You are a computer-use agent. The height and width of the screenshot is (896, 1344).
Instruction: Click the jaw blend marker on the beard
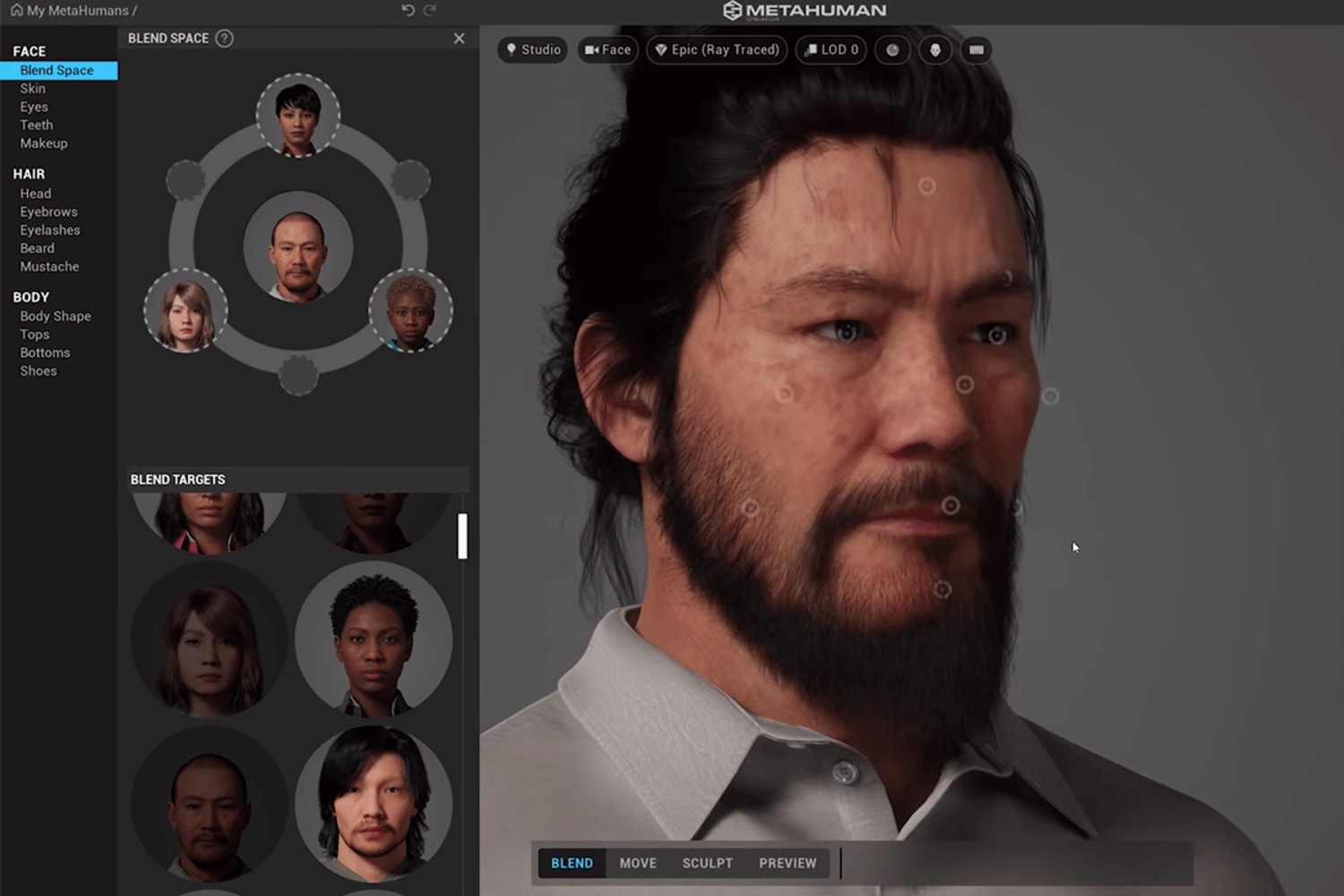(750, 508)
